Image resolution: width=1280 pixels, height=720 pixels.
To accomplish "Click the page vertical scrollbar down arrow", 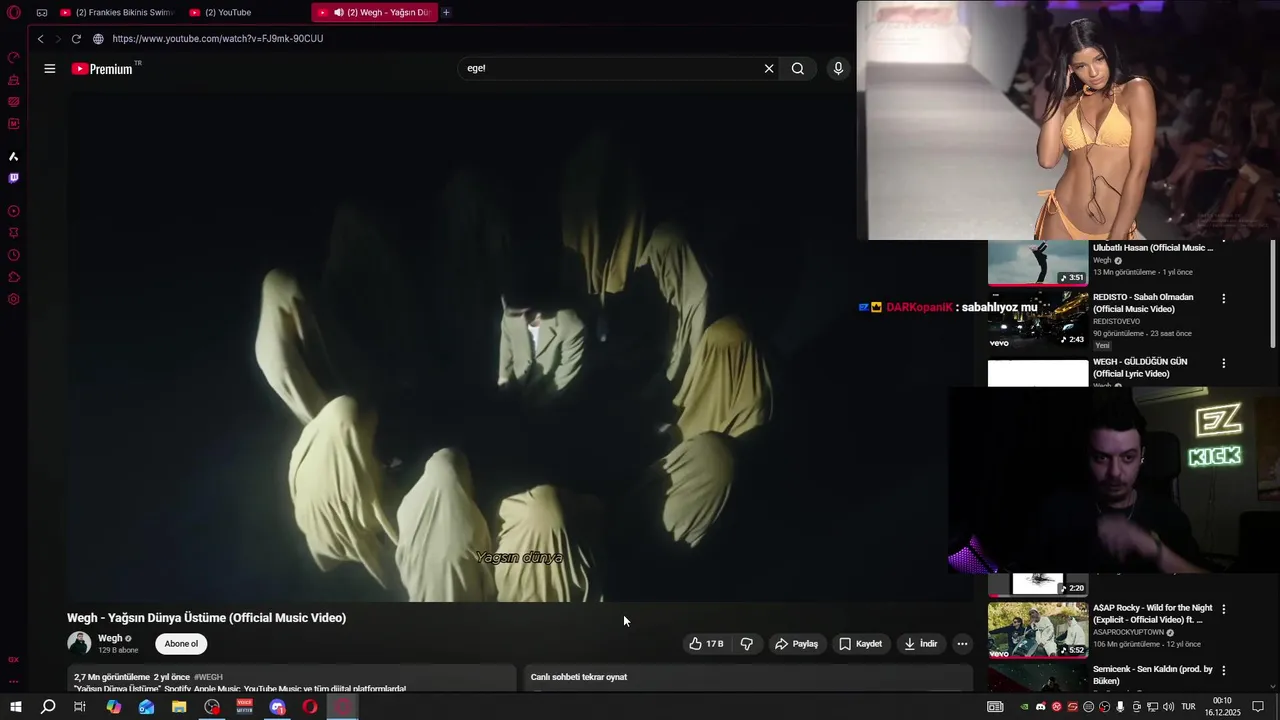I will (1273, 687).
